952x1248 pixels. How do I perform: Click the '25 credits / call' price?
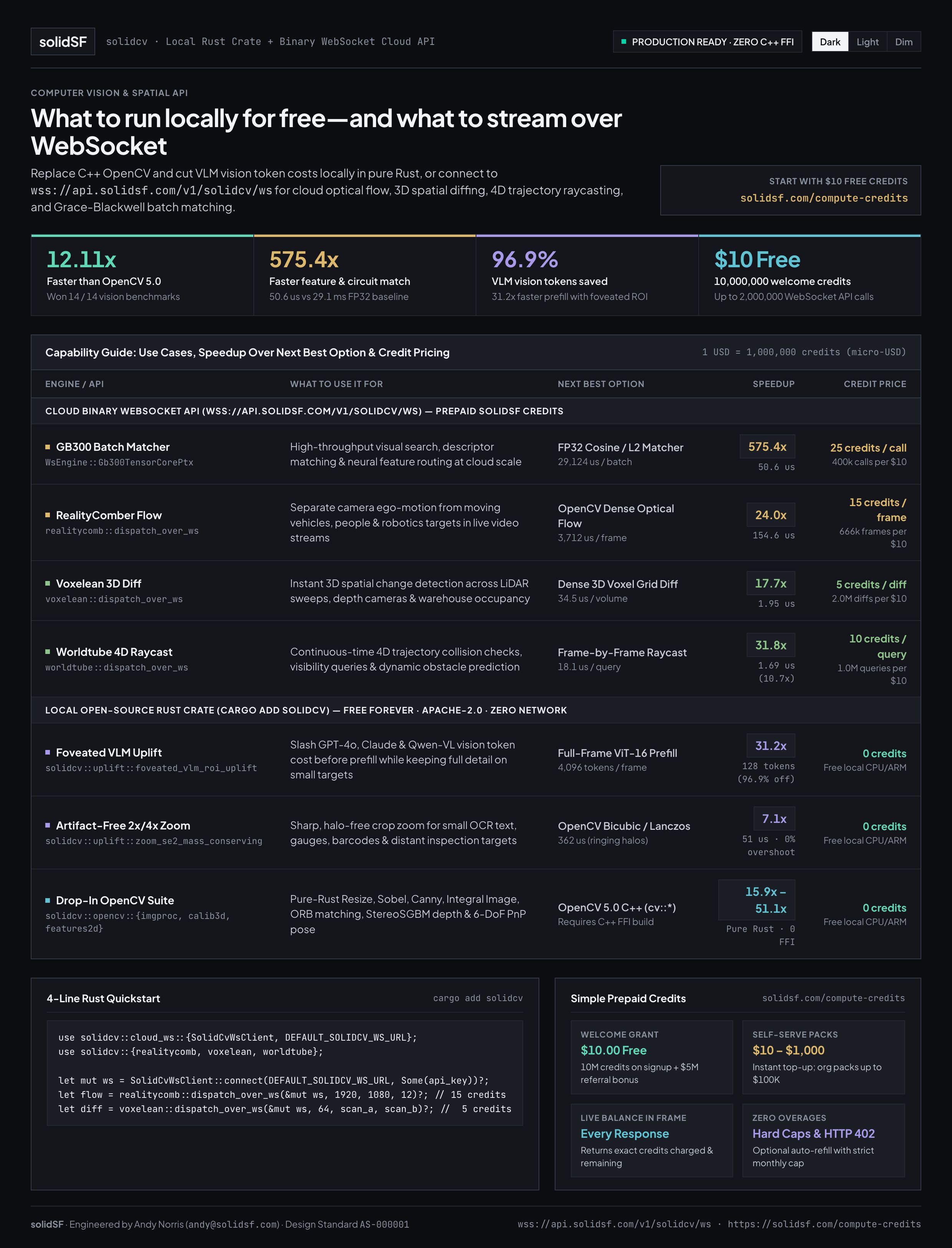point(868,448)
